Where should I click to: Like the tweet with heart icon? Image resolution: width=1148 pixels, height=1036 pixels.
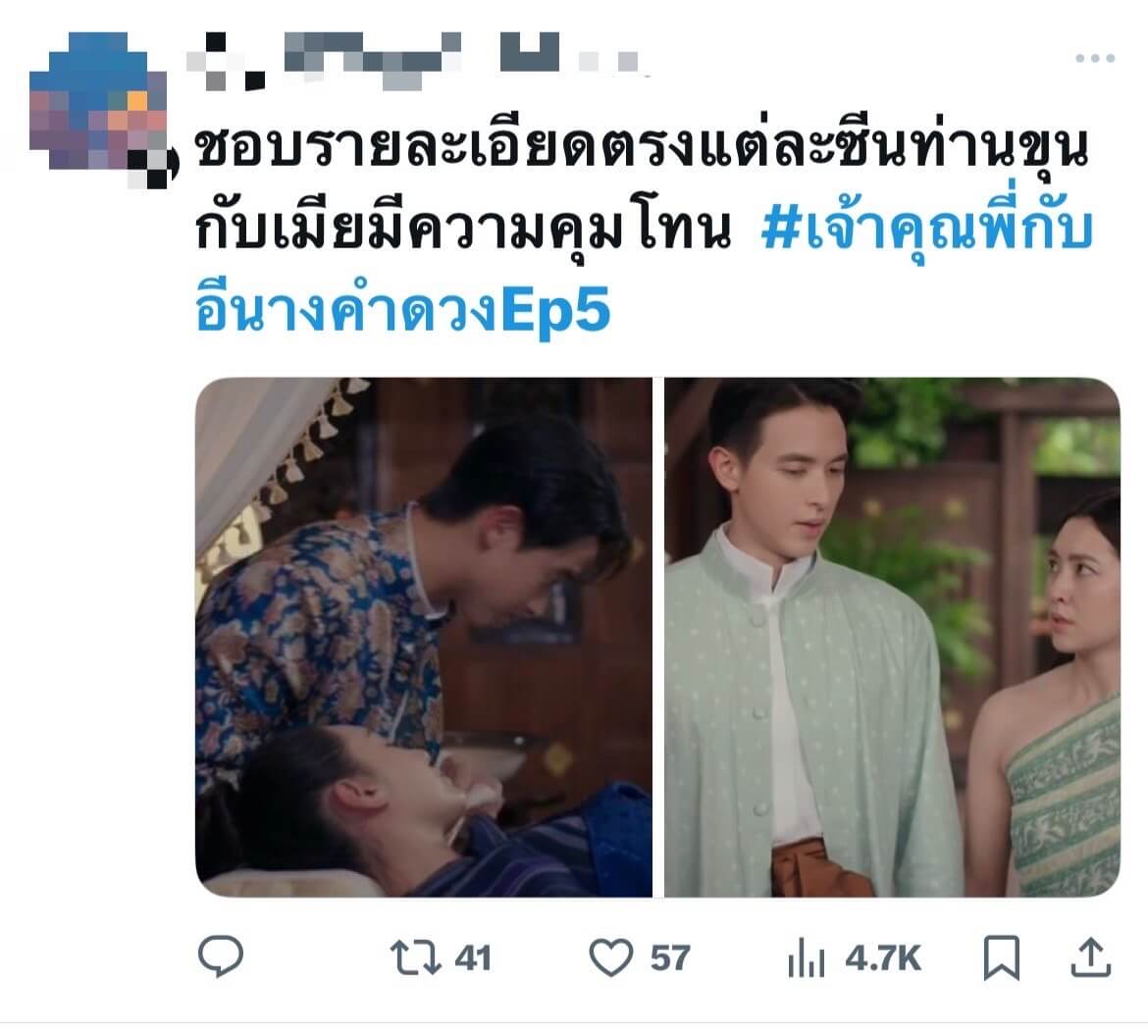coord(610,958)
